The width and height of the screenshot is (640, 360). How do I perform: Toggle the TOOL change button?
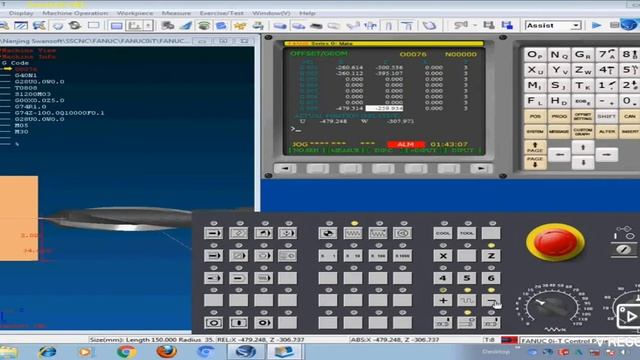467,233
